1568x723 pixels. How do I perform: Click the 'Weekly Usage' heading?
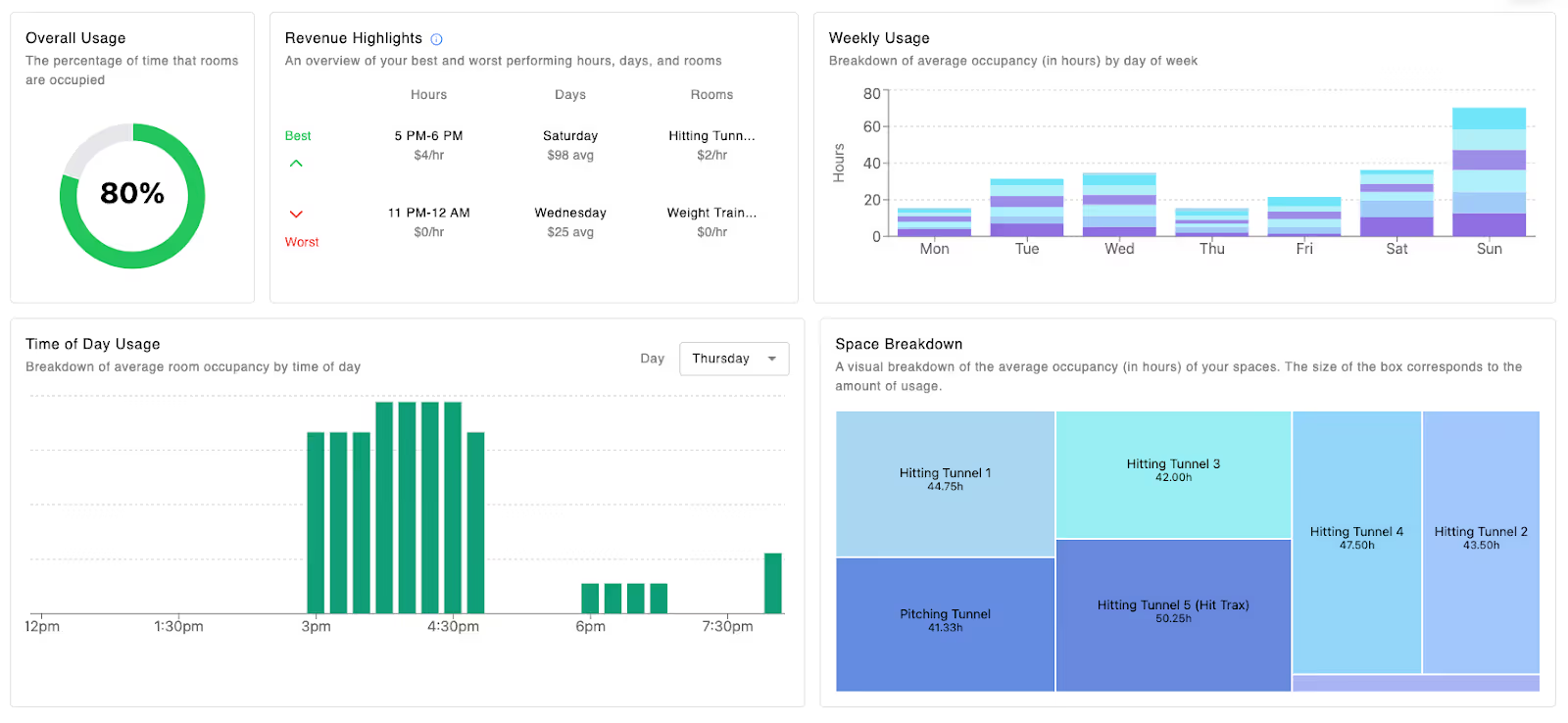point(879,38)
